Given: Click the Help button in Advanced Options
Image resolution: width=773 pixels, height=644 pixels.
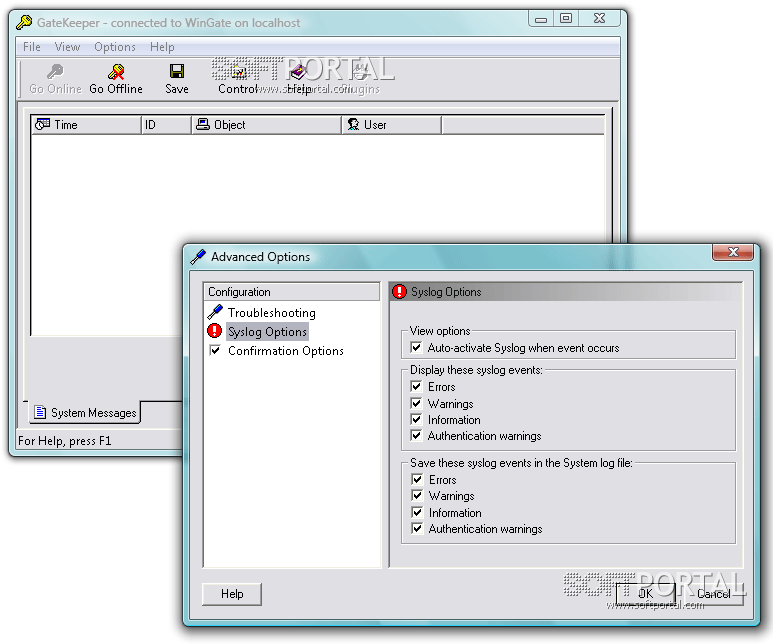Looking at the screenshot, I should [232, 594].
